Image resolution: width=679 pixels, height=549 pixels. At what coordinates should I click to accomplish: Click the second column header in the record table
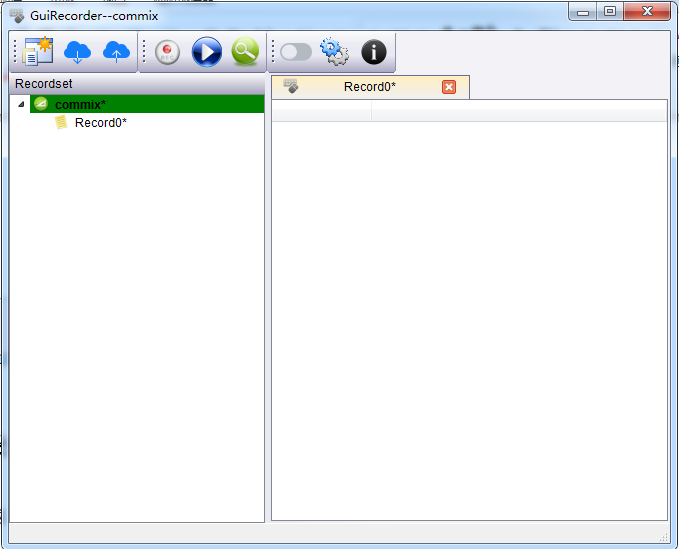(x=519, y=111)
